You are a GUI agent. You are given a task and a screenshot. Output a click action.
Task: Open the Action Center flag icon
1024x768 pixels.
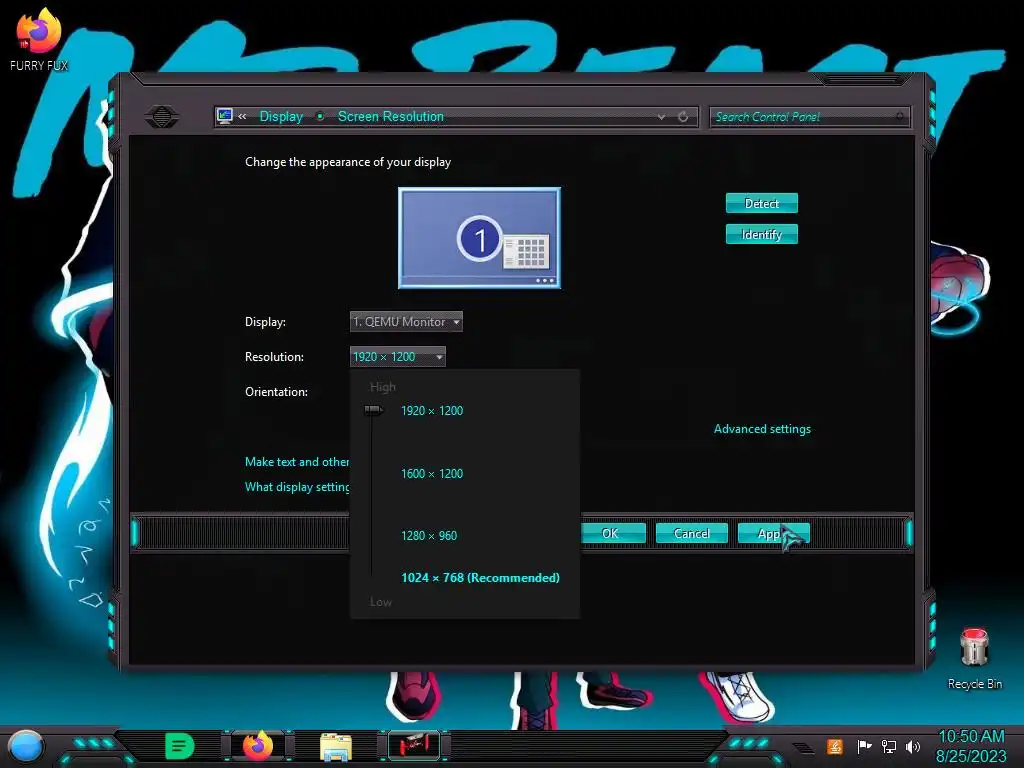tap(864, 746)
